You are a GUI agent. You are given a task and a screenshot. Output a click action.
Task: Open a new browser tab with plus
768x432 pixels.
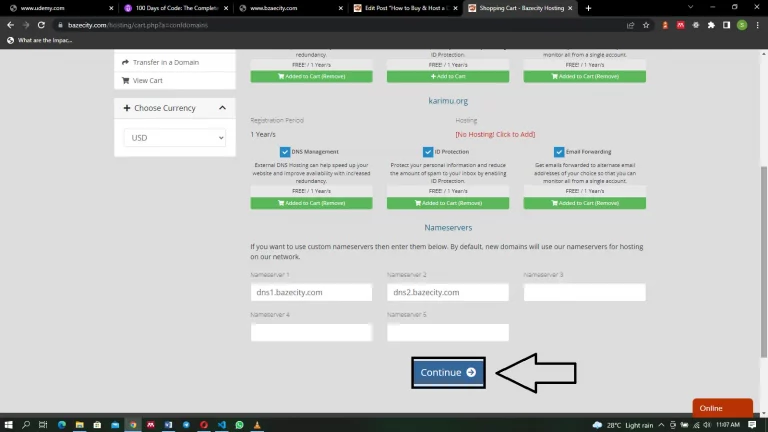tap(588, 8)
